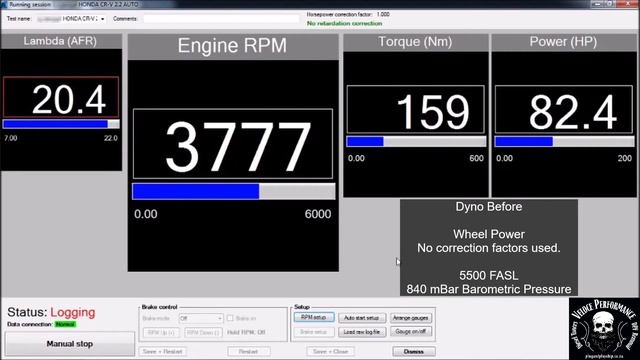Close the Running session window
Screen dimensions: 640x360
(x=629, y=4)
